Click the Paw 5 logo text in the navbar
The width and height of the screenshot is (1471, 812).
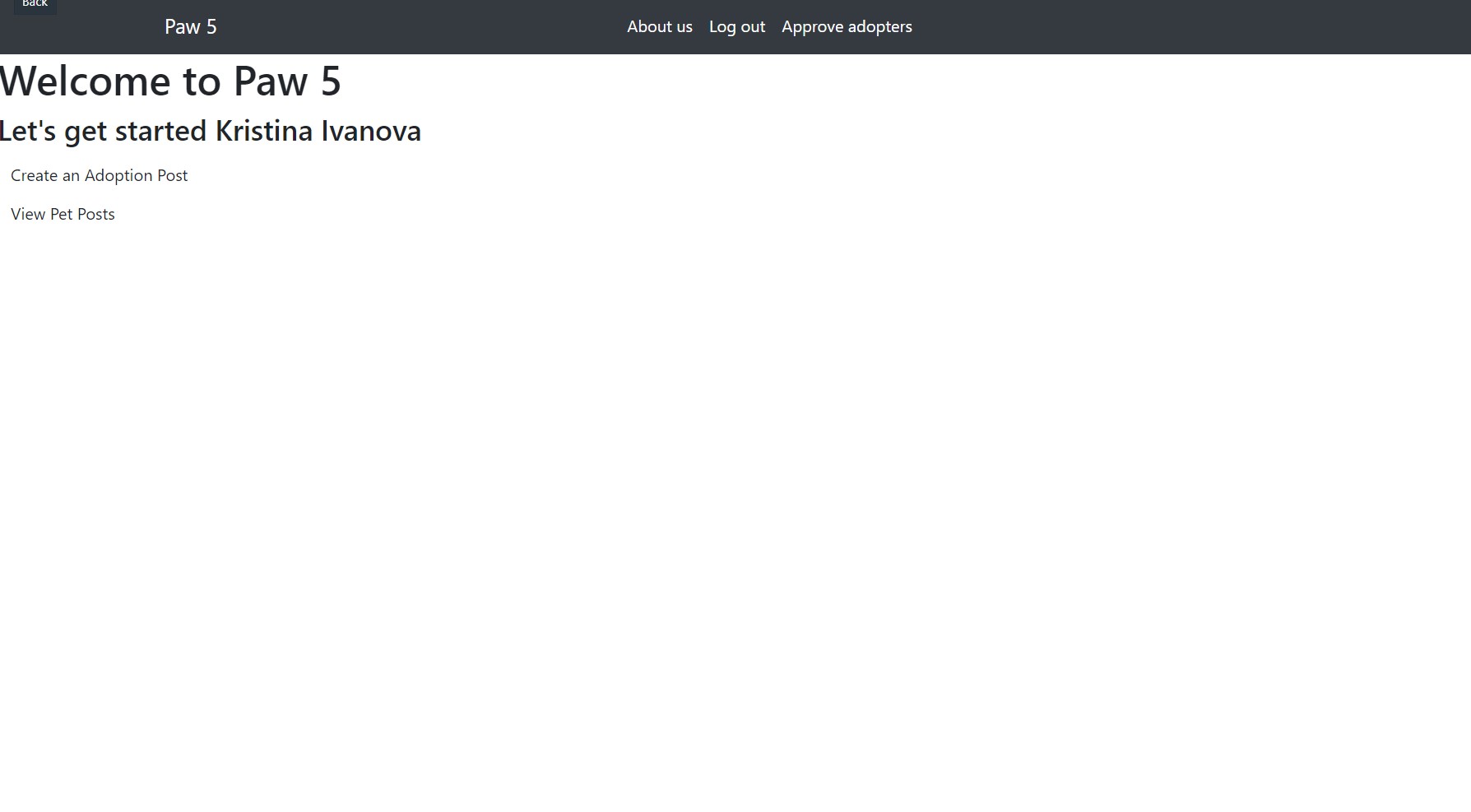(190, 27)
